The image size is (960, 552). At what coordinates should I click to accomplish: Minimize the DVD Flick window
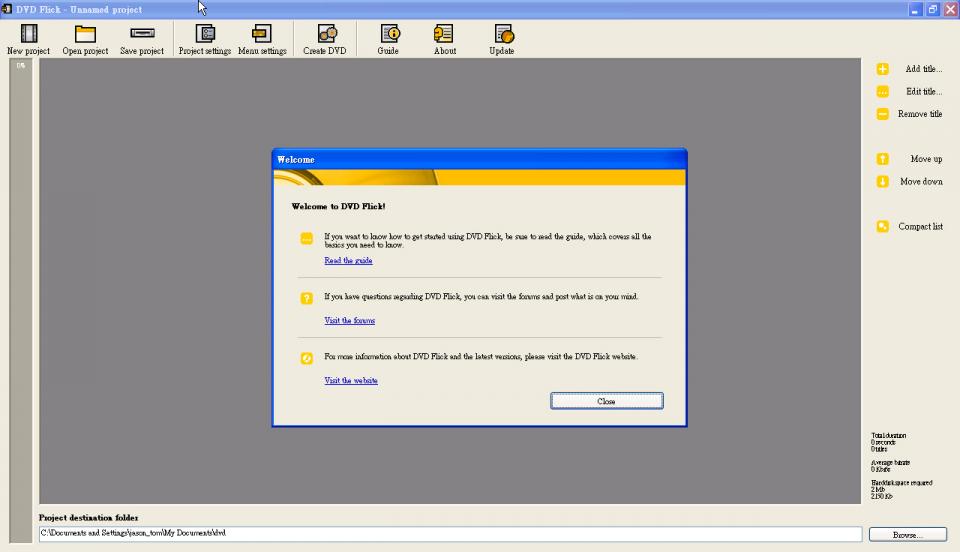click(915, 10)
